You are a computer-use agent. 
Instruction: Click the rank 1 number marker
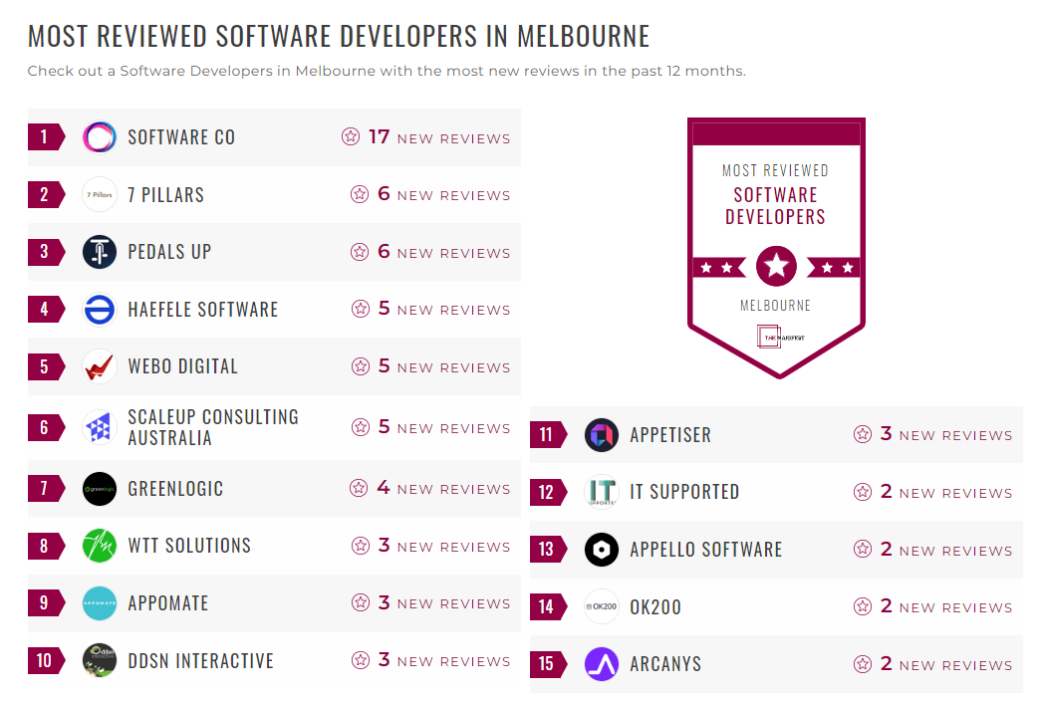pos(42,136)
